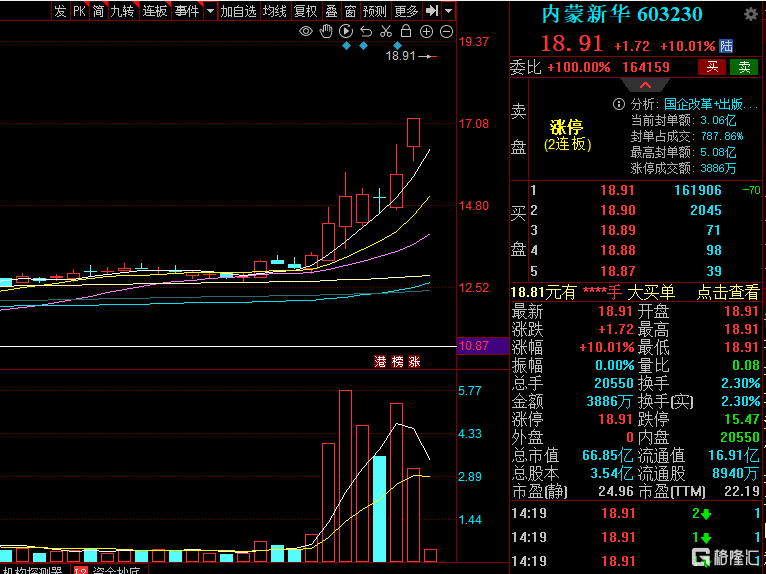Toggle the 九转 indicator
This screenshot has width=766, height=574.
123,11
